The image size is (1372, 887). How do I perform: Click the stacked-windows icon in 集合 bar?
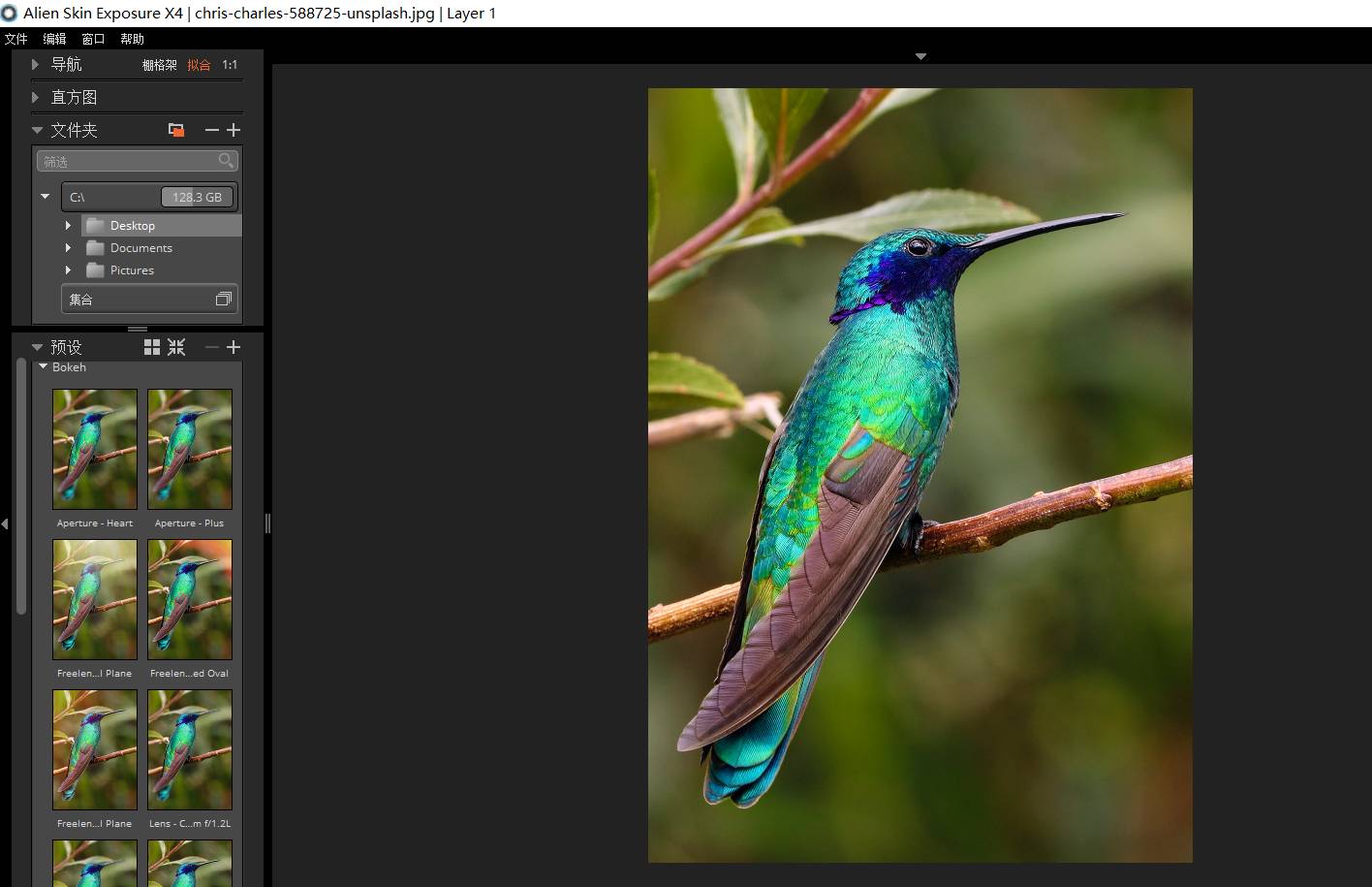pos(223,300)
